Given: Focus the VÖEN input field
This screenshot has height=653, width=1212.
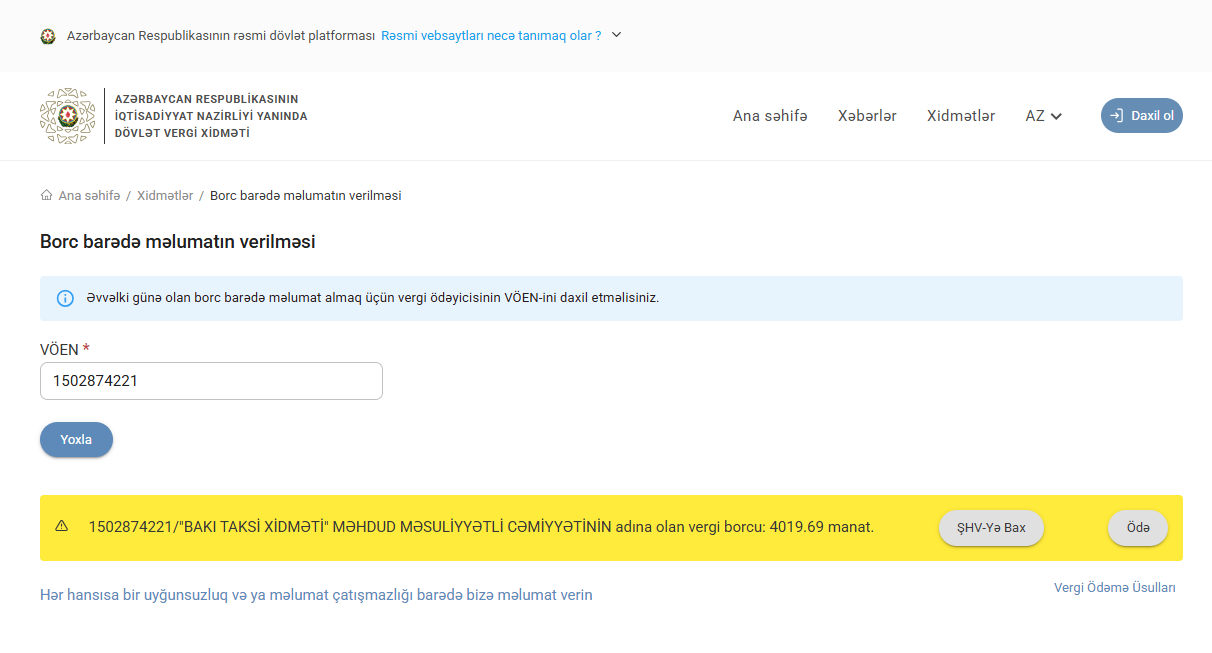Looking at the screenshot, I should 211,381.
